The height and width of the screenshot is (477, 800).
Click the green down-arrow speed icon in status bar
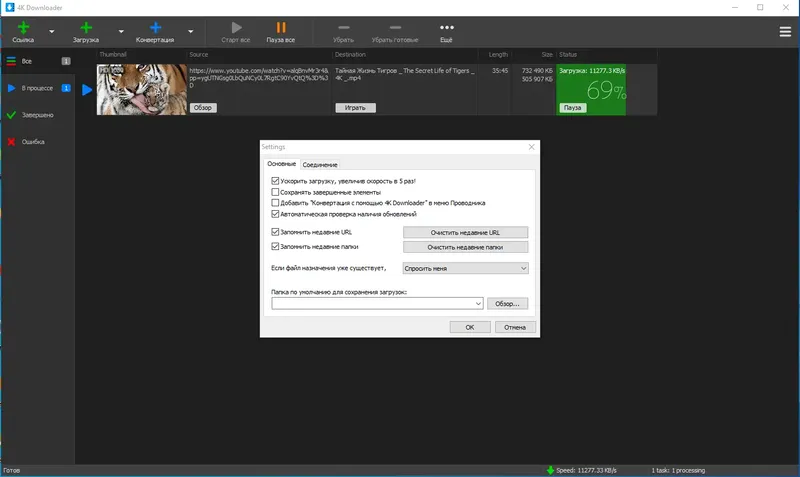pyautogui.click(x=550, y=470)
